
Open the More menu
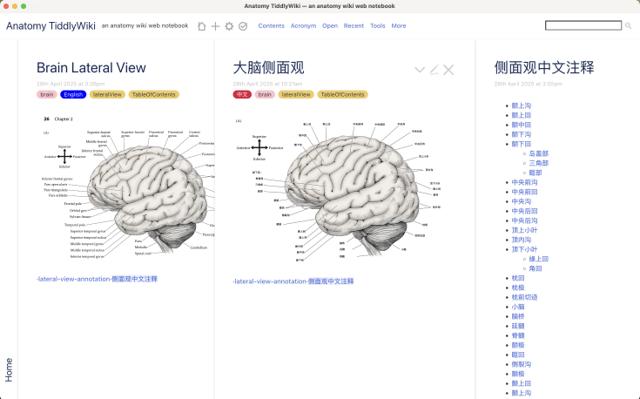[x=399, y=26]
